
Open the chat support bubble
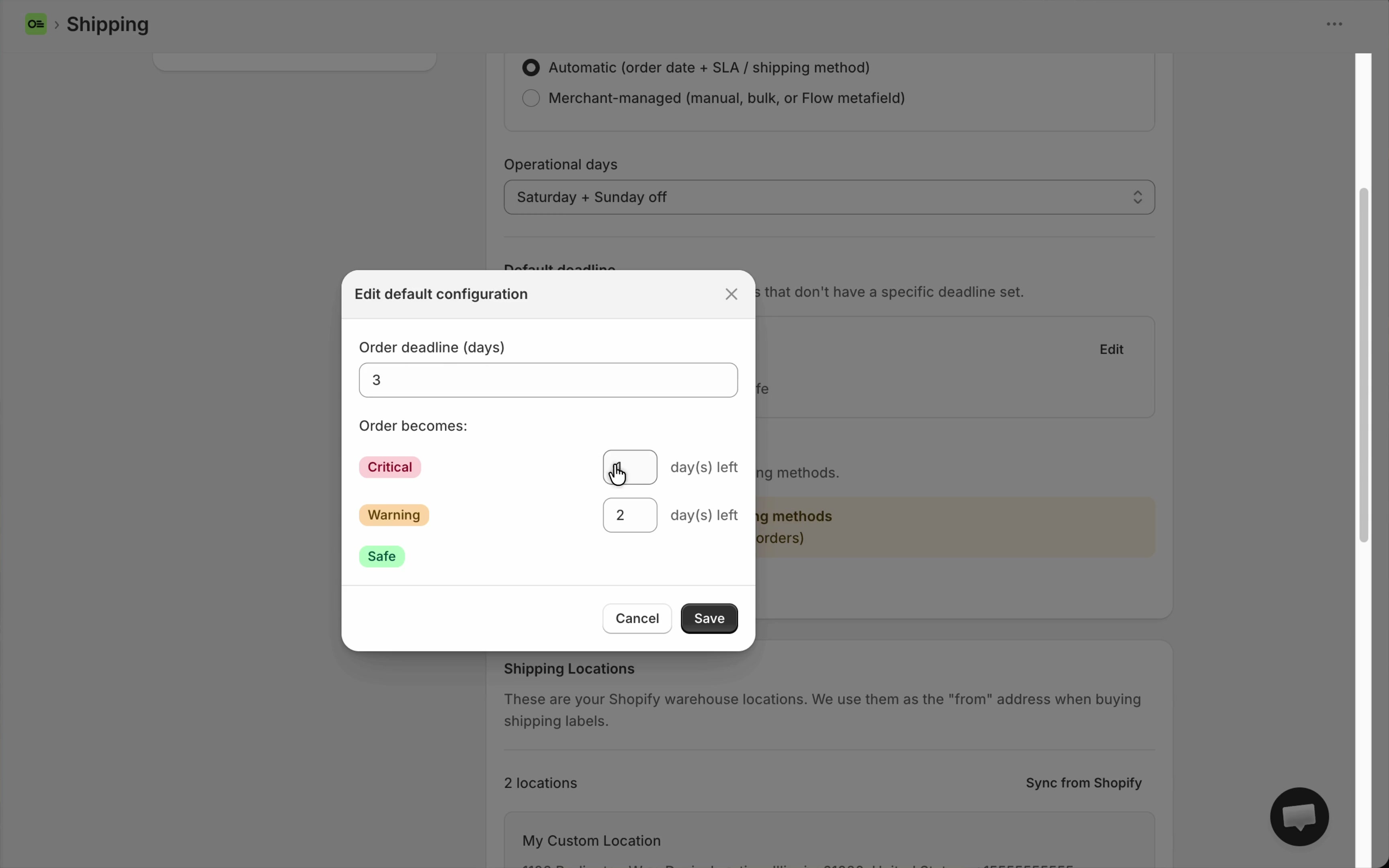pyautogui.click(x=1299, y=816)
